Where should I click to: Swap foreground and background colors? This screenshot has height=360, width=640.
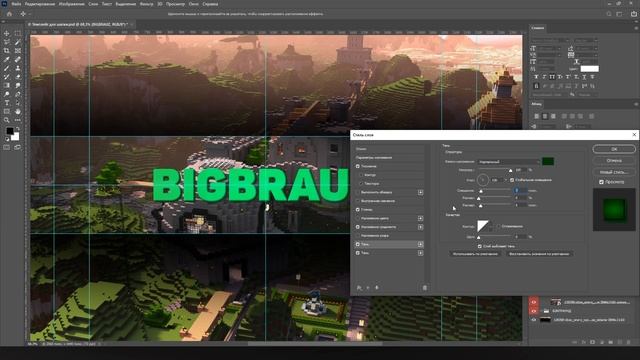click(18, 129)
